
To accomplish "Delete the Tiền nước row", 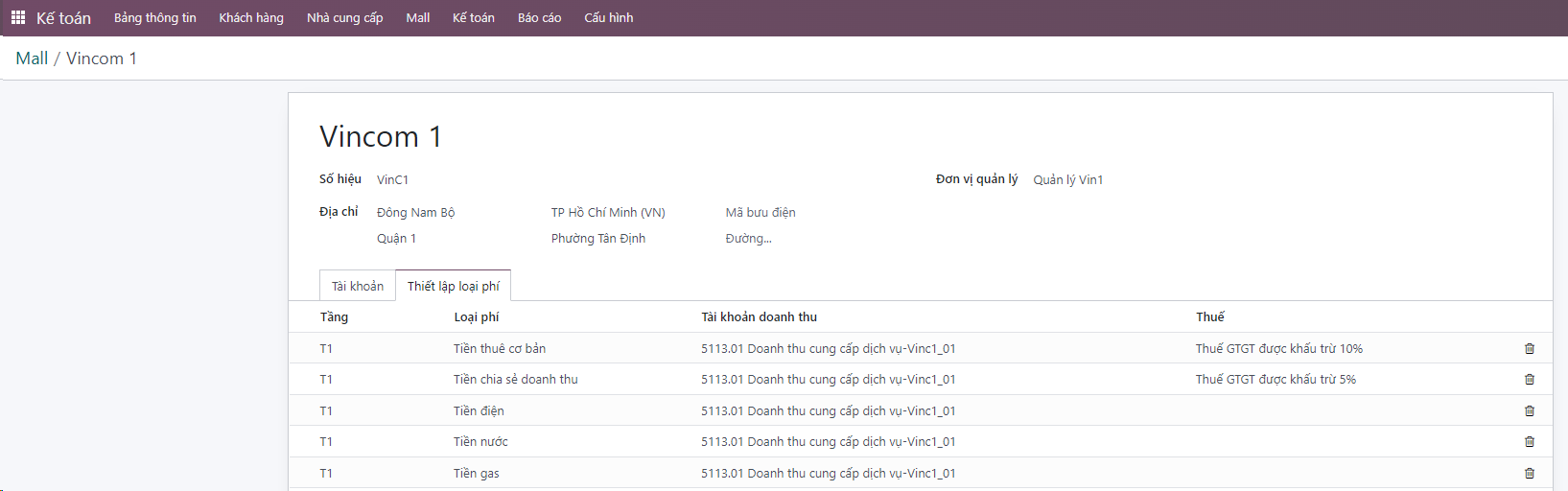I will 1530,441.
